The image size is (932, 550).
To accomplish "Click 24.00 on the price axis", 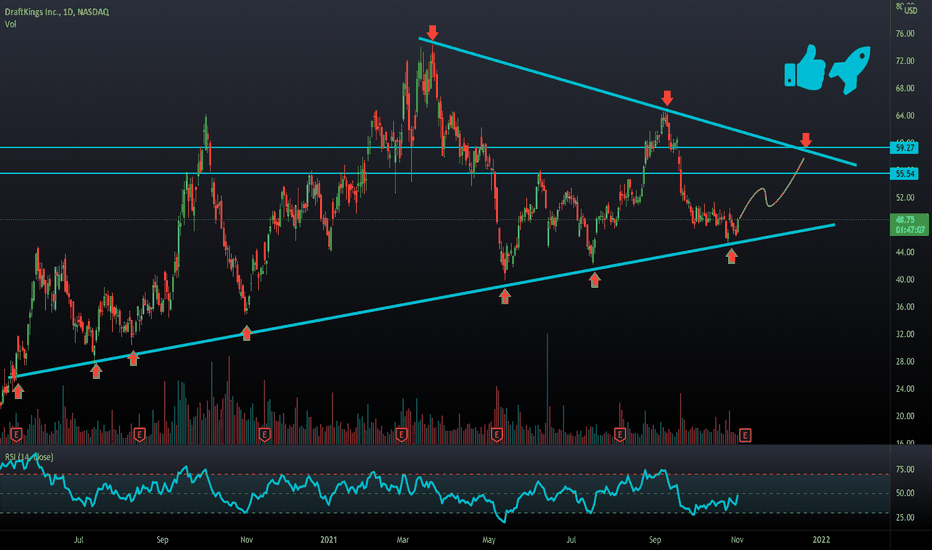I will (x=905, y=389).
